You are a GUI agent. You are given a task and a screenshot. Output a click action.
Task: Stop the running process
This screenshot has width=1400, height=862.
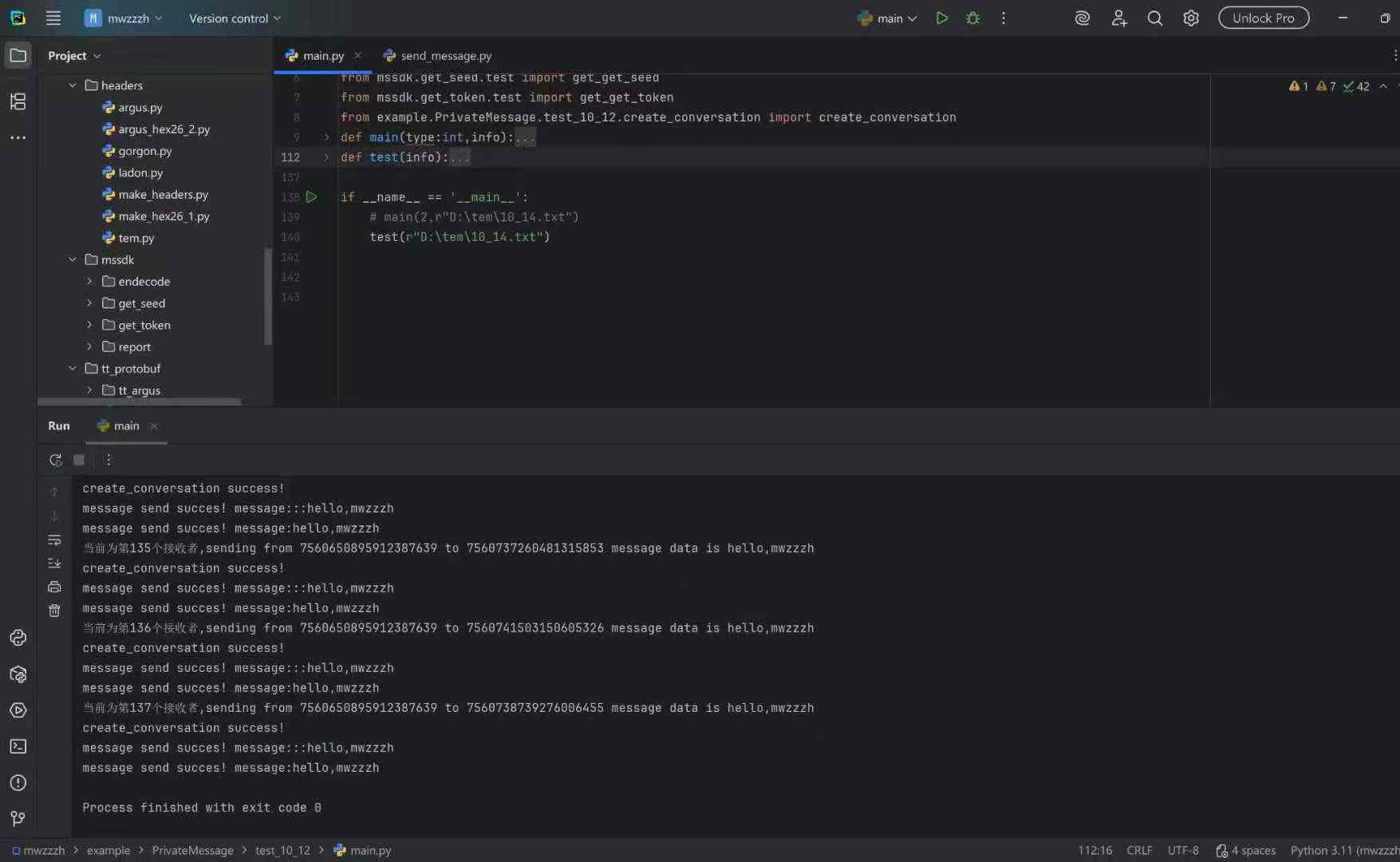click(x=79, y=460)
